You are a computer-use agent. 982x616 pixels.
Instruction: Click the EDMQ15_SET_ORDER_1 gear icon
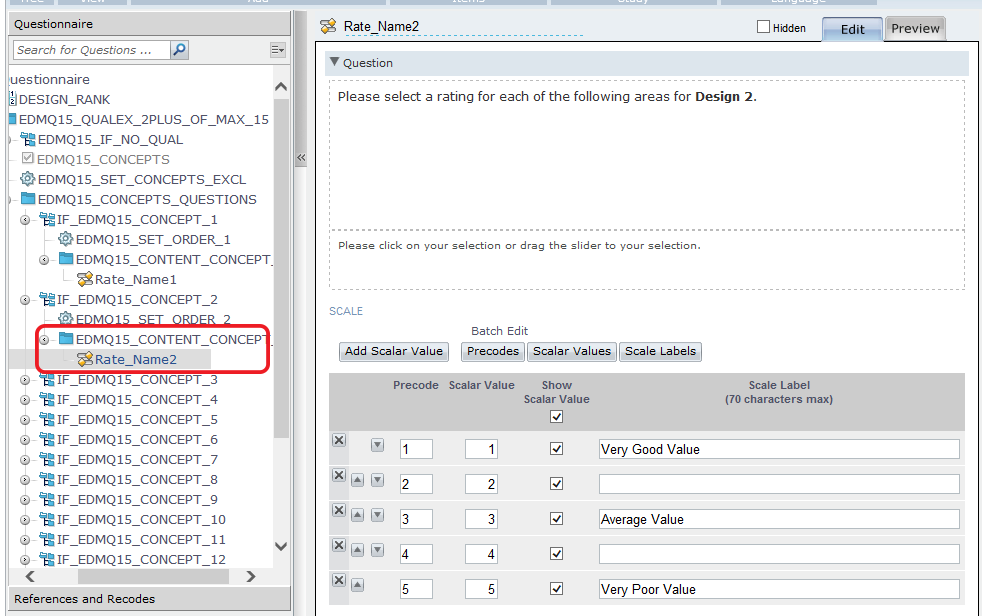pos(66,239)
